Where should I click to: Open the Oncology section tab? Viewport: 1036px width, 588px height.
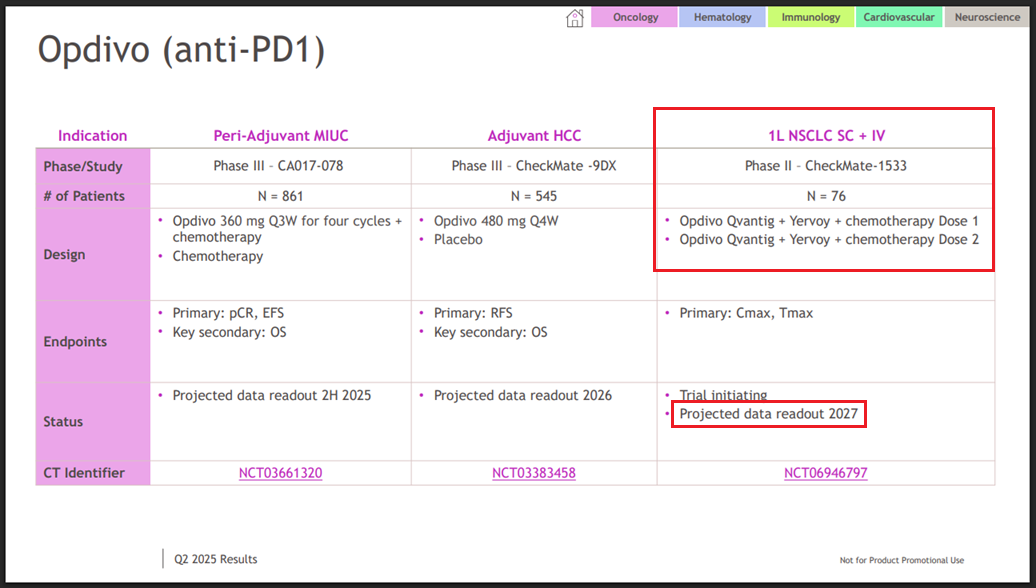635,17
